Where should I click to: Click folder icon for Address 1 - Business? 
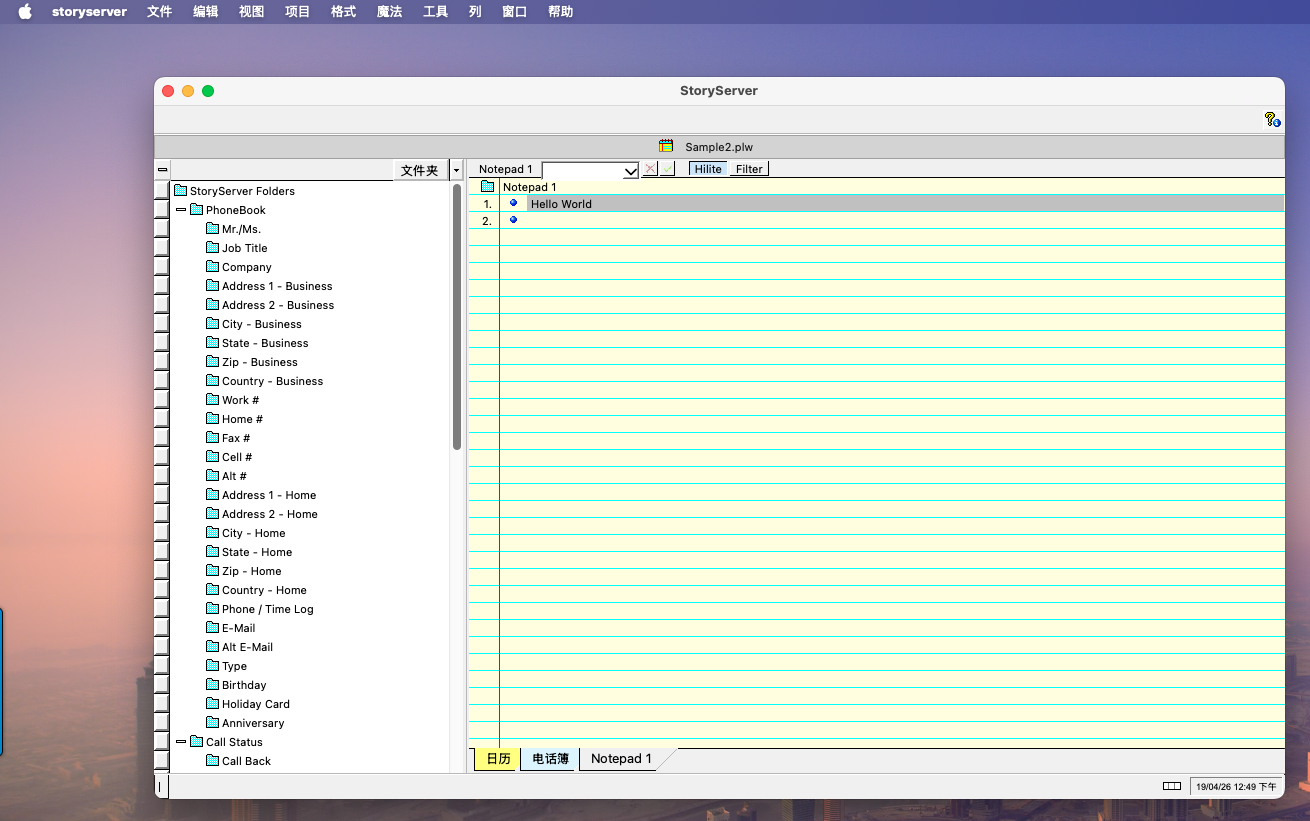point(212,286)
